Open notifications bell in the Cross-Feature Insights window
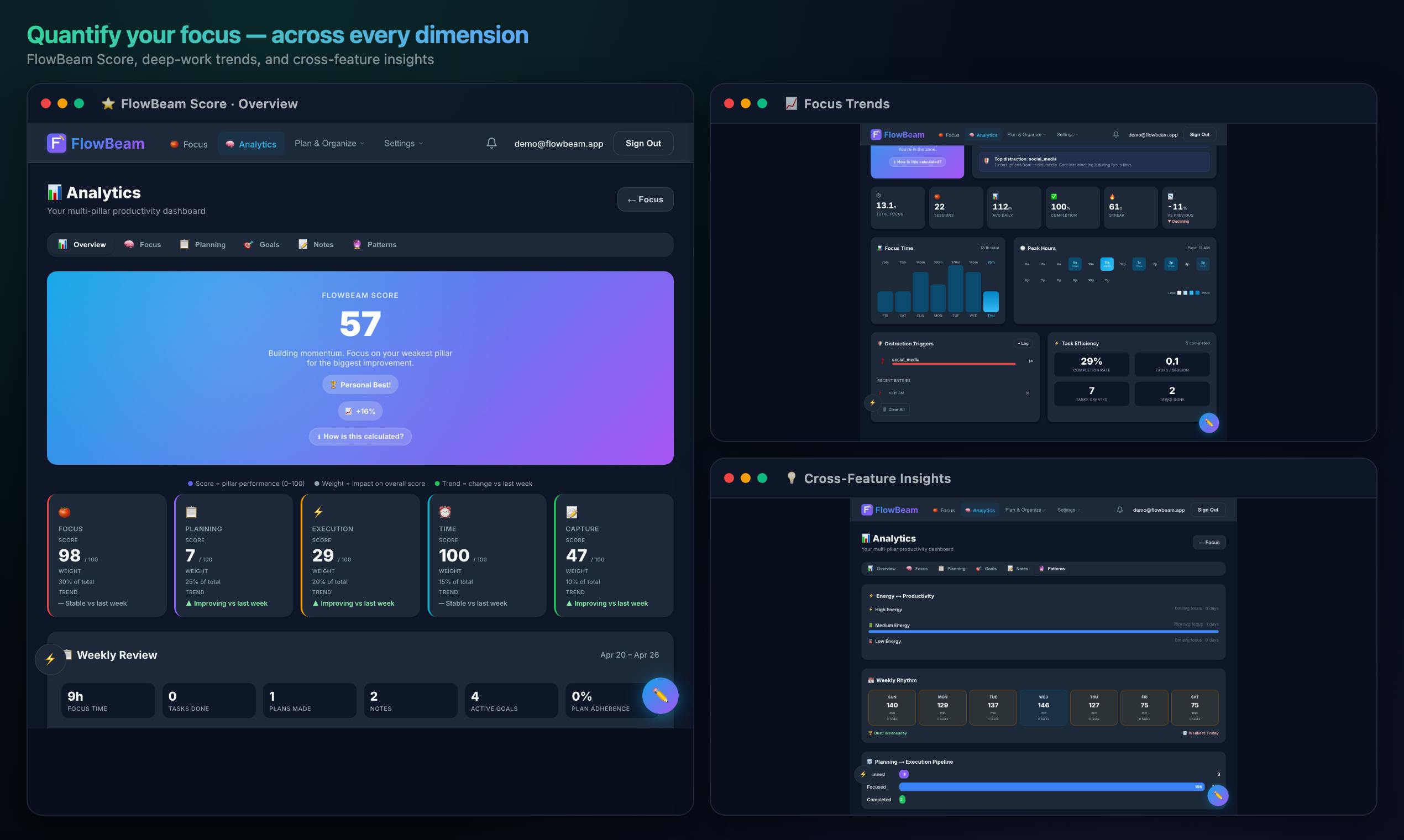The height and width of the screenshot is (840, 1404). click(x=1120, y=510)
